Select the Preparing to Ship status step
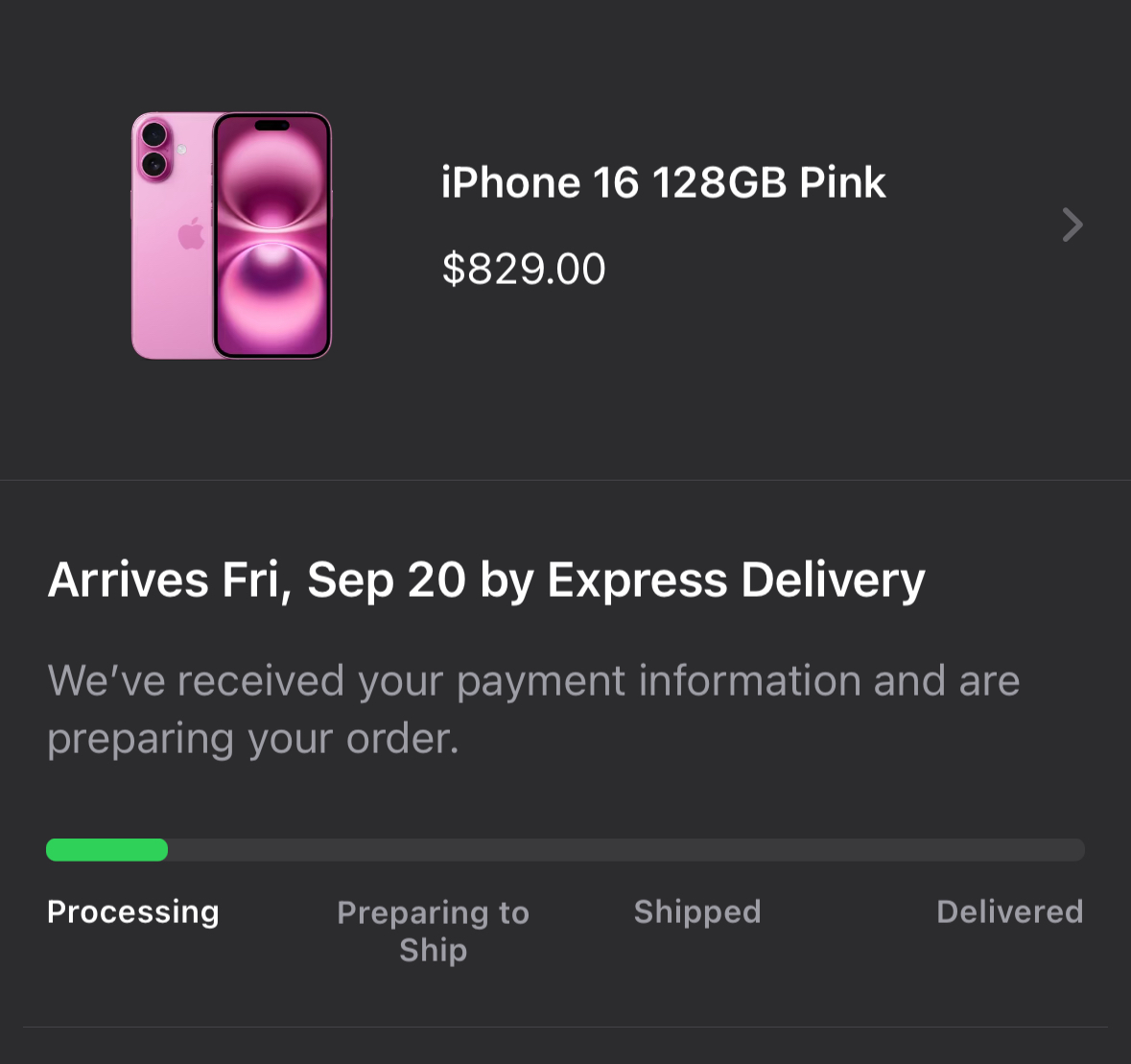The image size is (1131, 1064). tap(434, 932)
